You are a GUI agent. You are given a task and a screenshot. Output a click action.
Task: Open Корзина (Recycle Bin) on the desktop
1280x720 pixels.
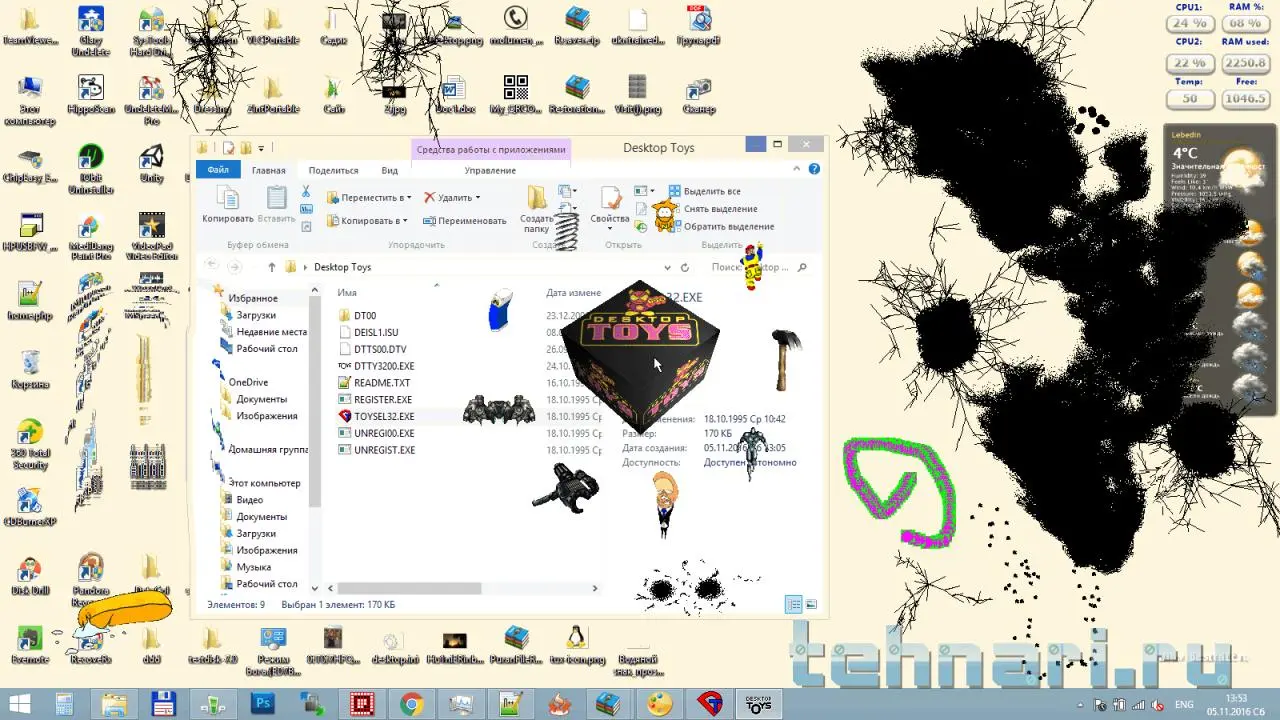point(30,370)
